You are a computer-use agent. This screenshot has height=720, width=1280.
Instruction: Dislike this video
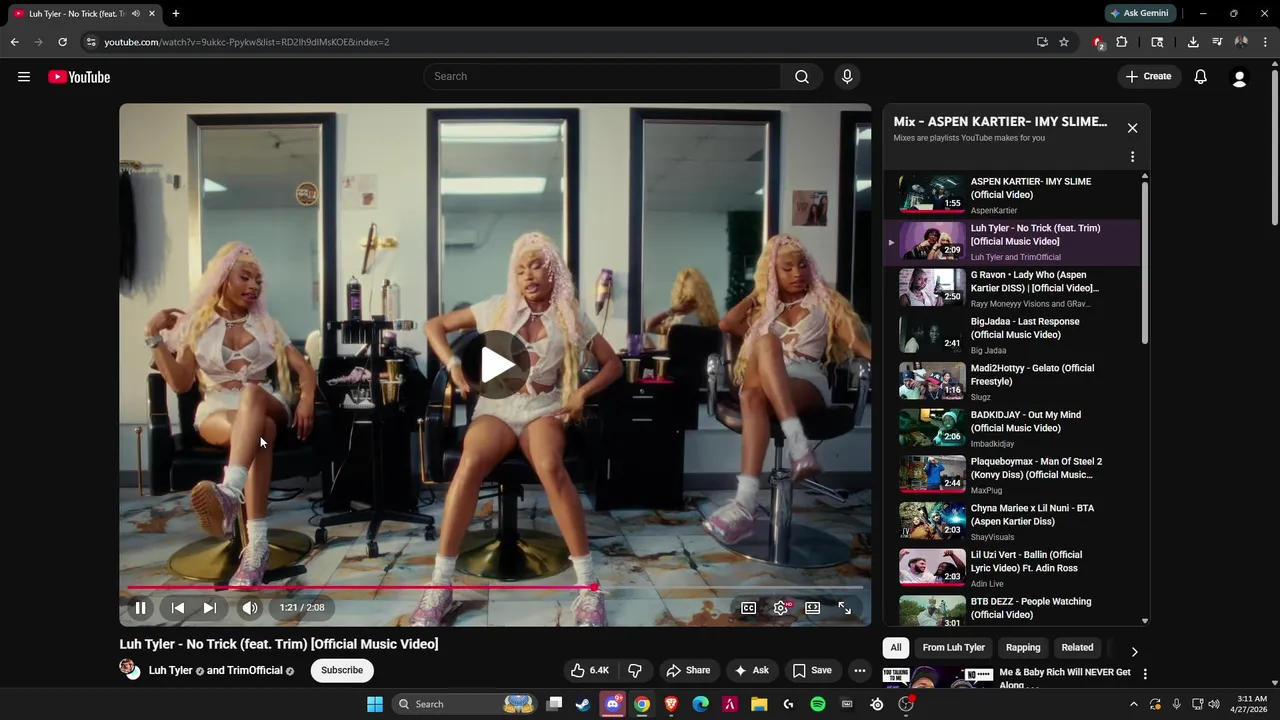coord(634,670)
